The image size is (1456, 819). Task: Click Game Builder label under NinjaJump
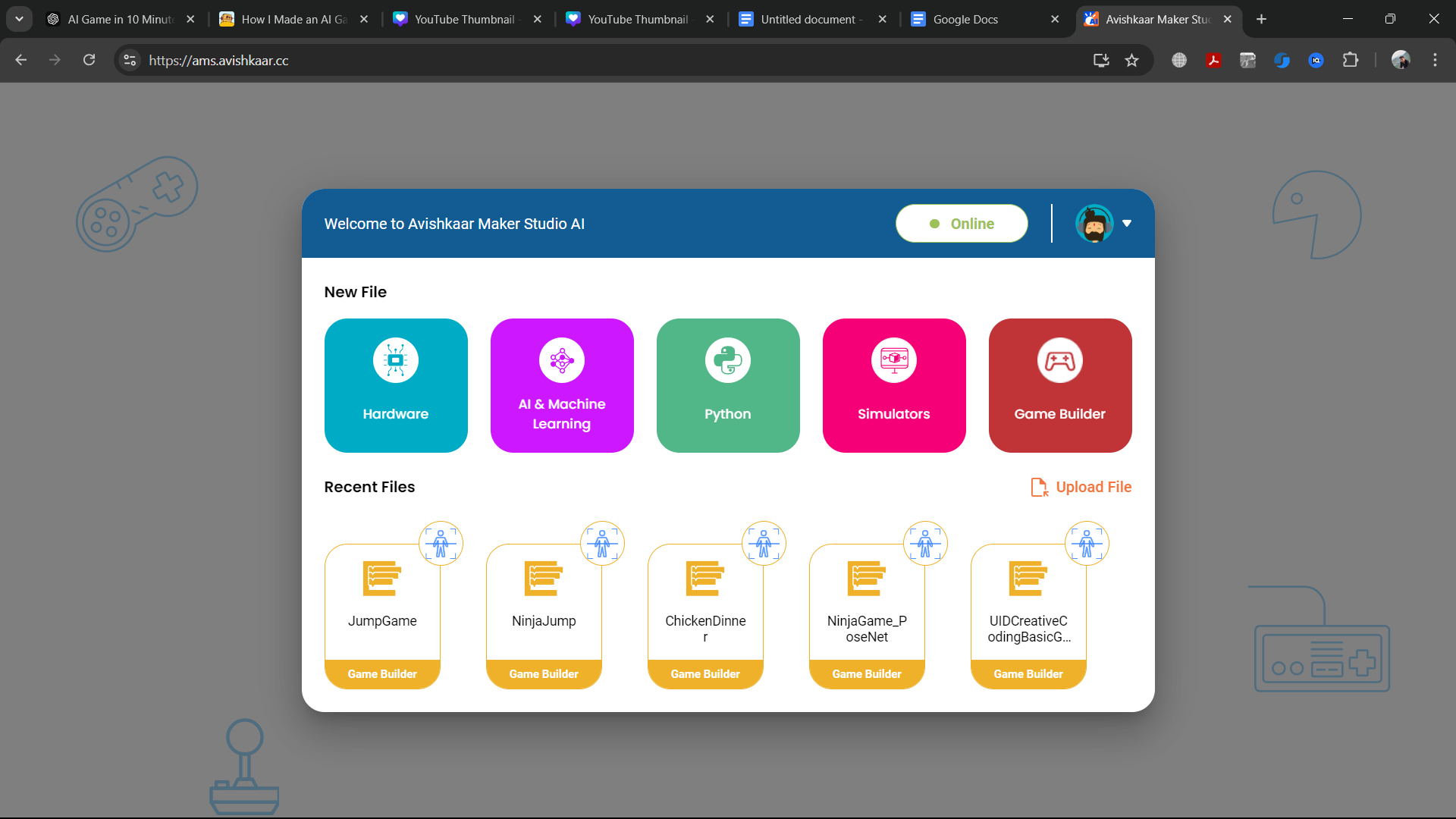(x=544, y=674)
